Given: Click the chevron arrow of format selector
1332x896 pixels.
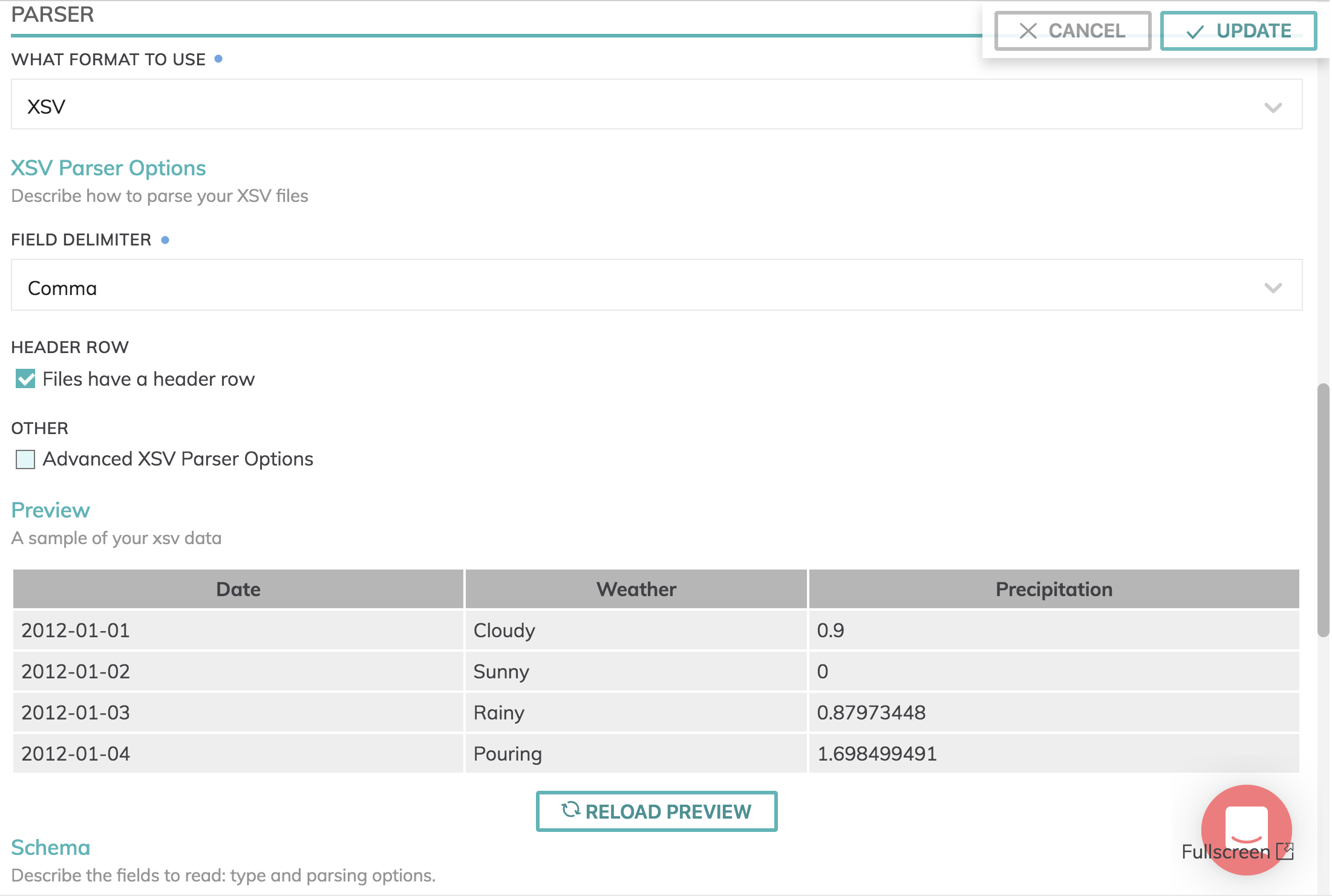Looking at the screenshot, I should tap(1273, 108).
